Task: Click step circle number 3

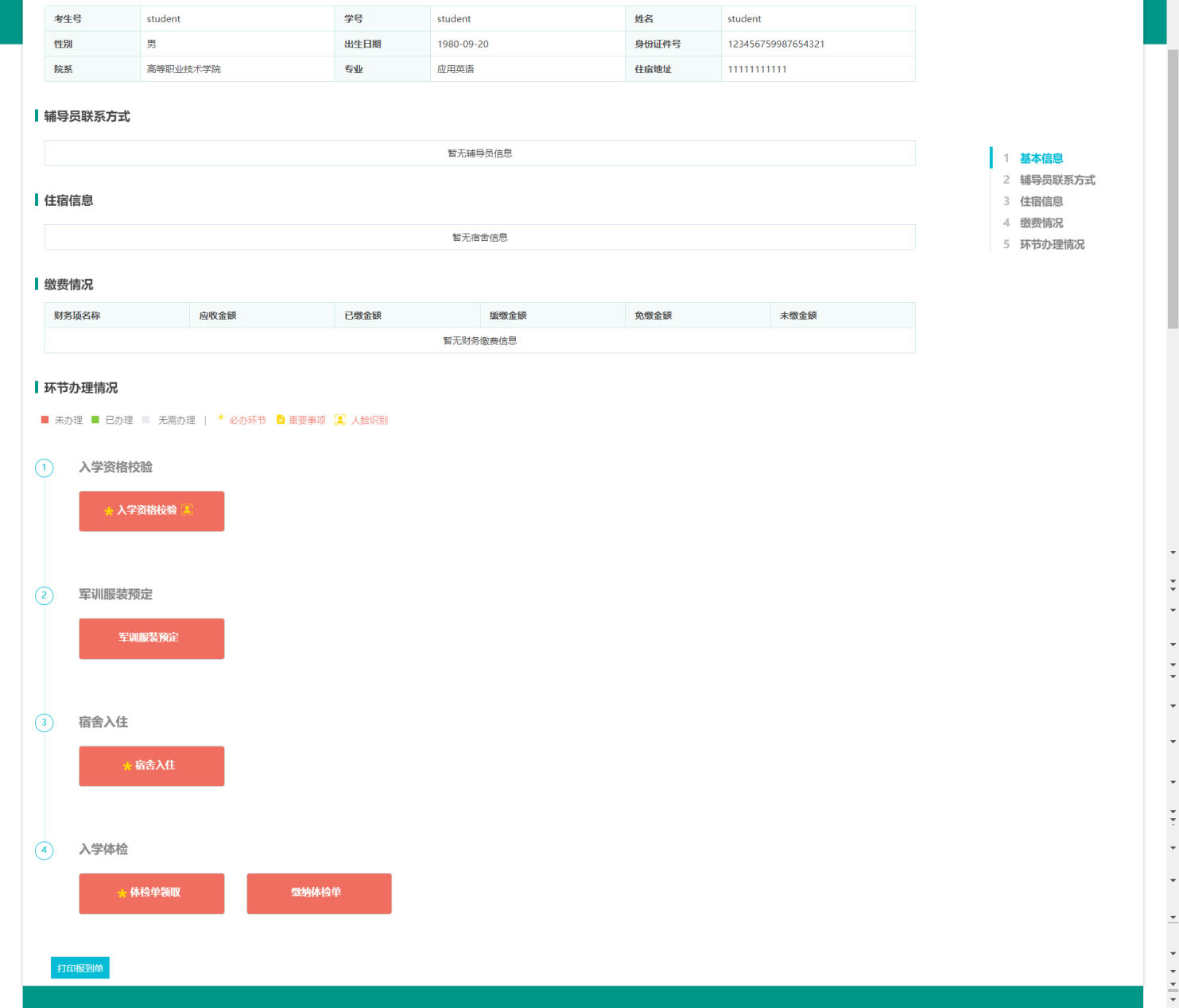Action: (x=45, y=723)
